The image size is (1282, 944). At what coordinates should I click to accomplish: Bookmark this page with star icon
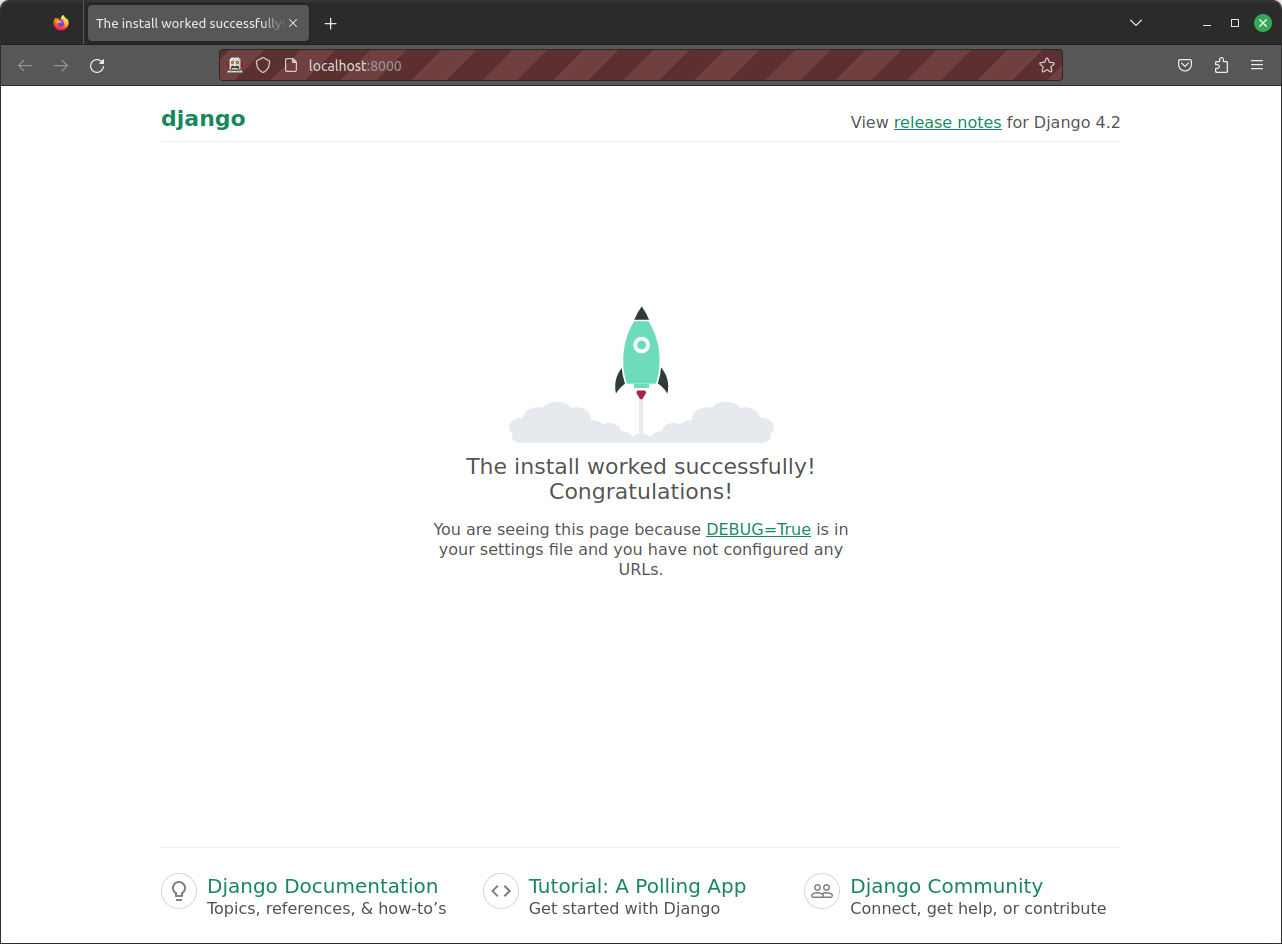pyautogui.click(x=1046, y=66)
